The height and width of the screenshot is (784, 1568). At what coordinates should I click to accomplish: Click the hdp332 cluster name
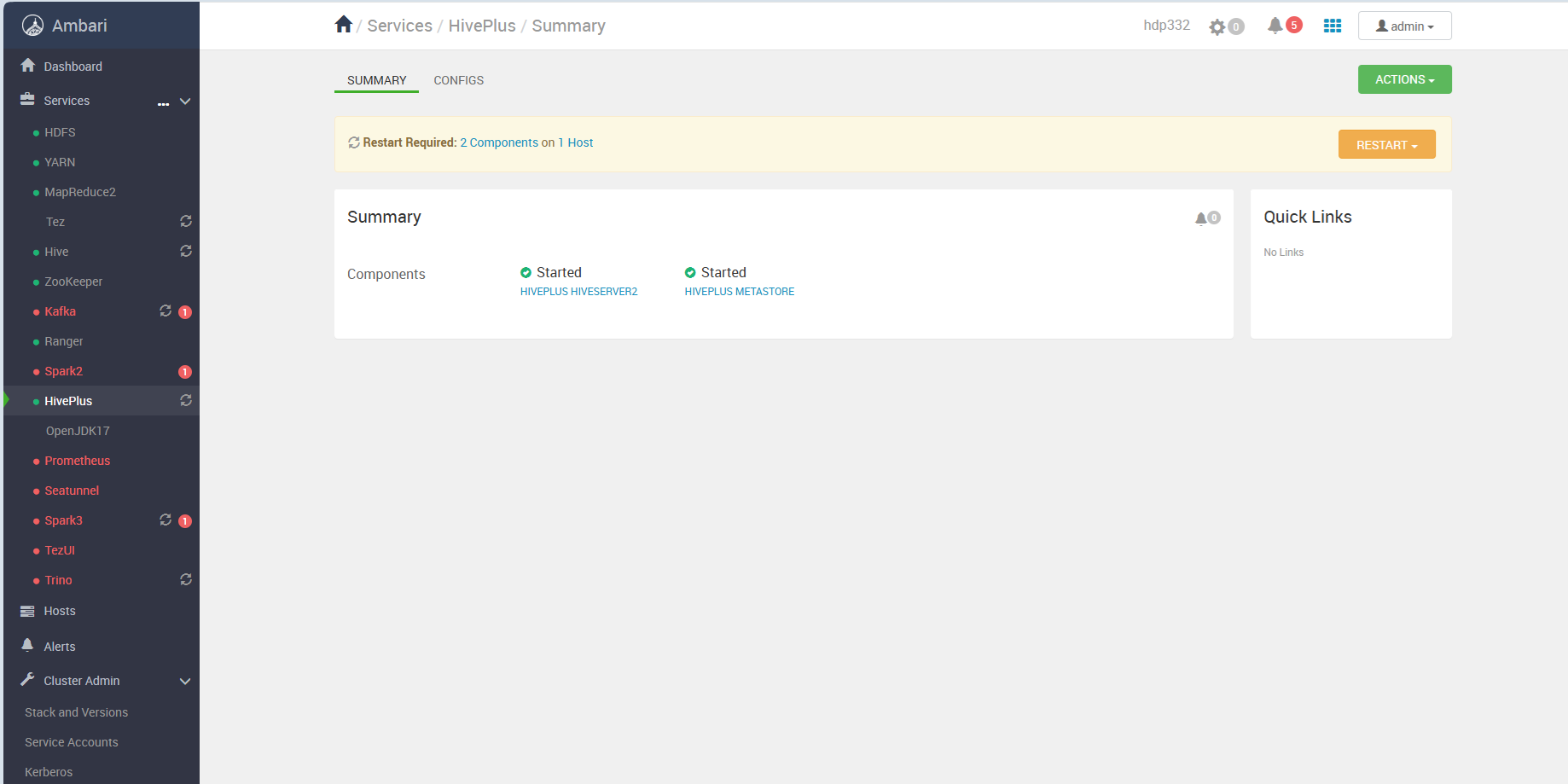click(x=1166, y=26)
